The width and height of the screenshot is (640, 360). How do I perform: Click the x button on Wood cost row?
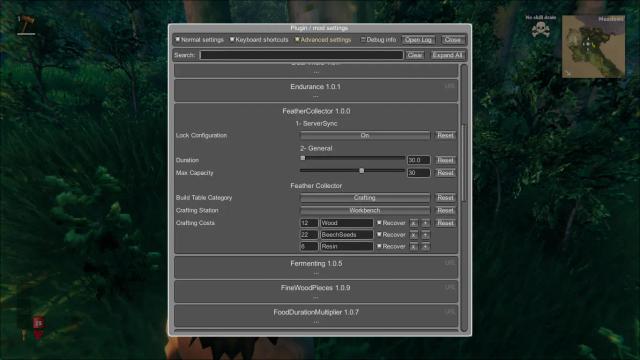pyautogui.click(x=413, y=223)
